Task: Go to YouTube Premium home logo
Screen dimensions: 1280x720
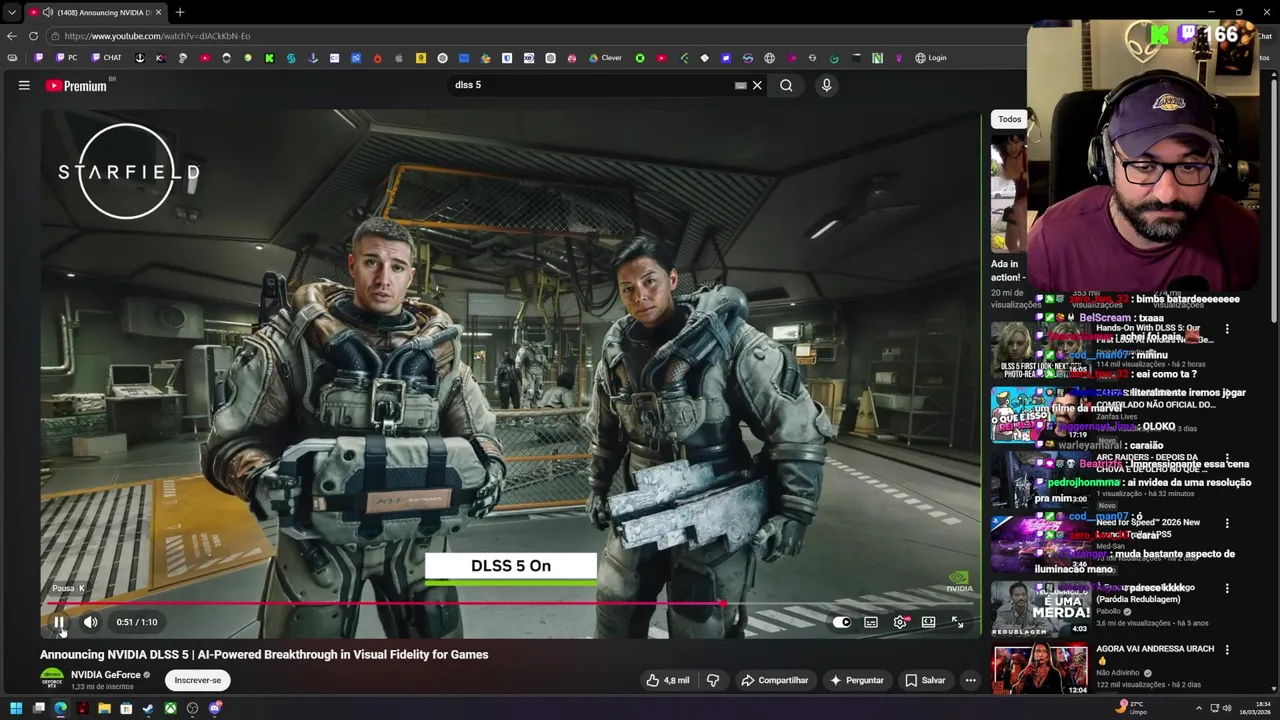Action: (x=76, y=86)
